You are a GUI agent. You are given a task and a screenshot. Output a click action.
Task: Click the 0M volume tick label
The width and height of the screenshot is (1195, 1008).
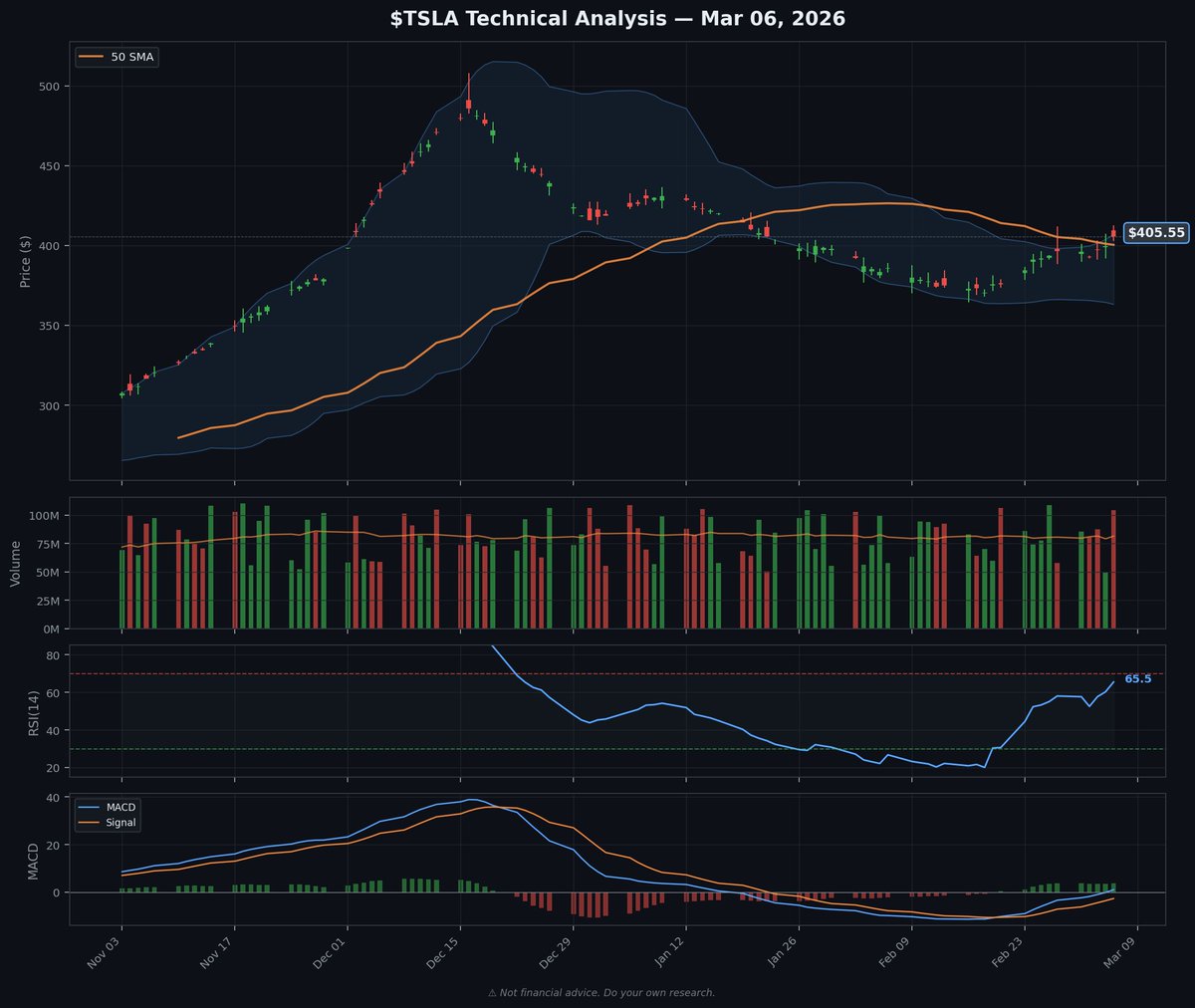click(52, 629)
